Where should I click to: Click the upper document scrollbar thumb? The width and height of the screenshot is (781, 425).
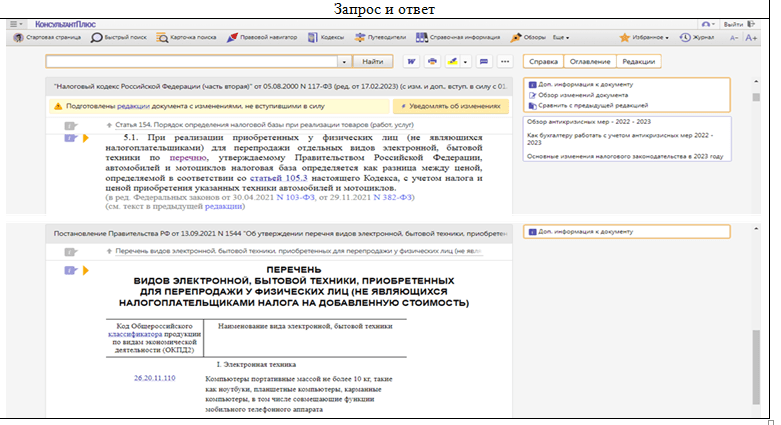pos(756,97)
